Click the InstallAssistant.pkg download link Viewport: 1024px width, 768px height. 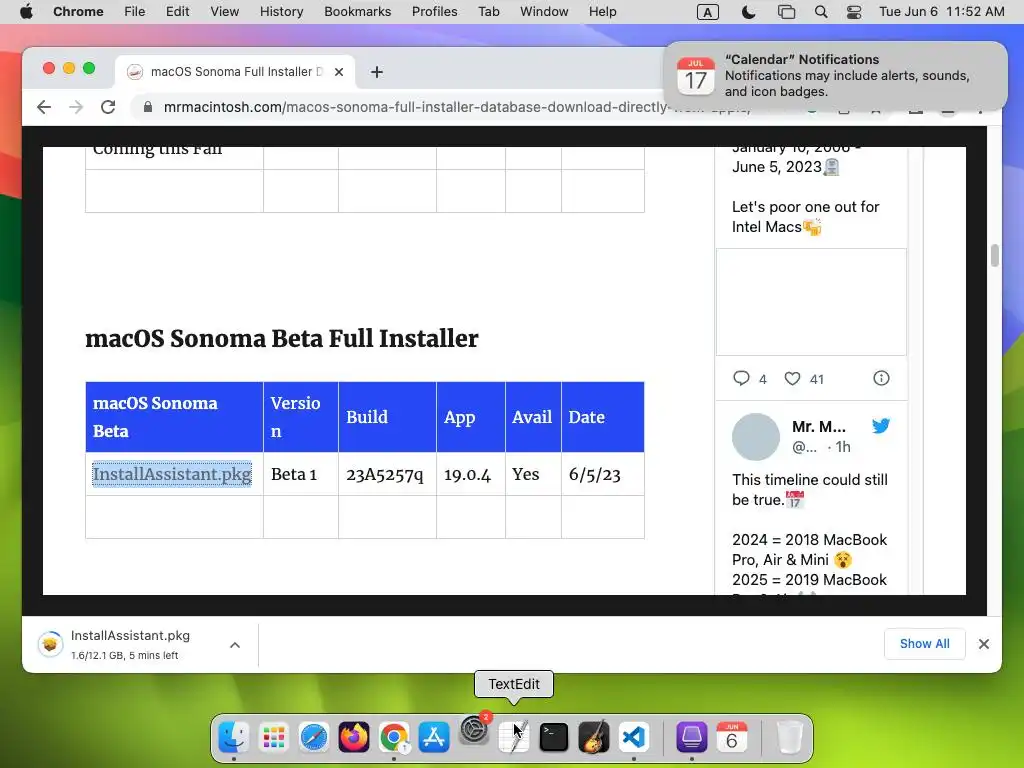tap(172, 474)
